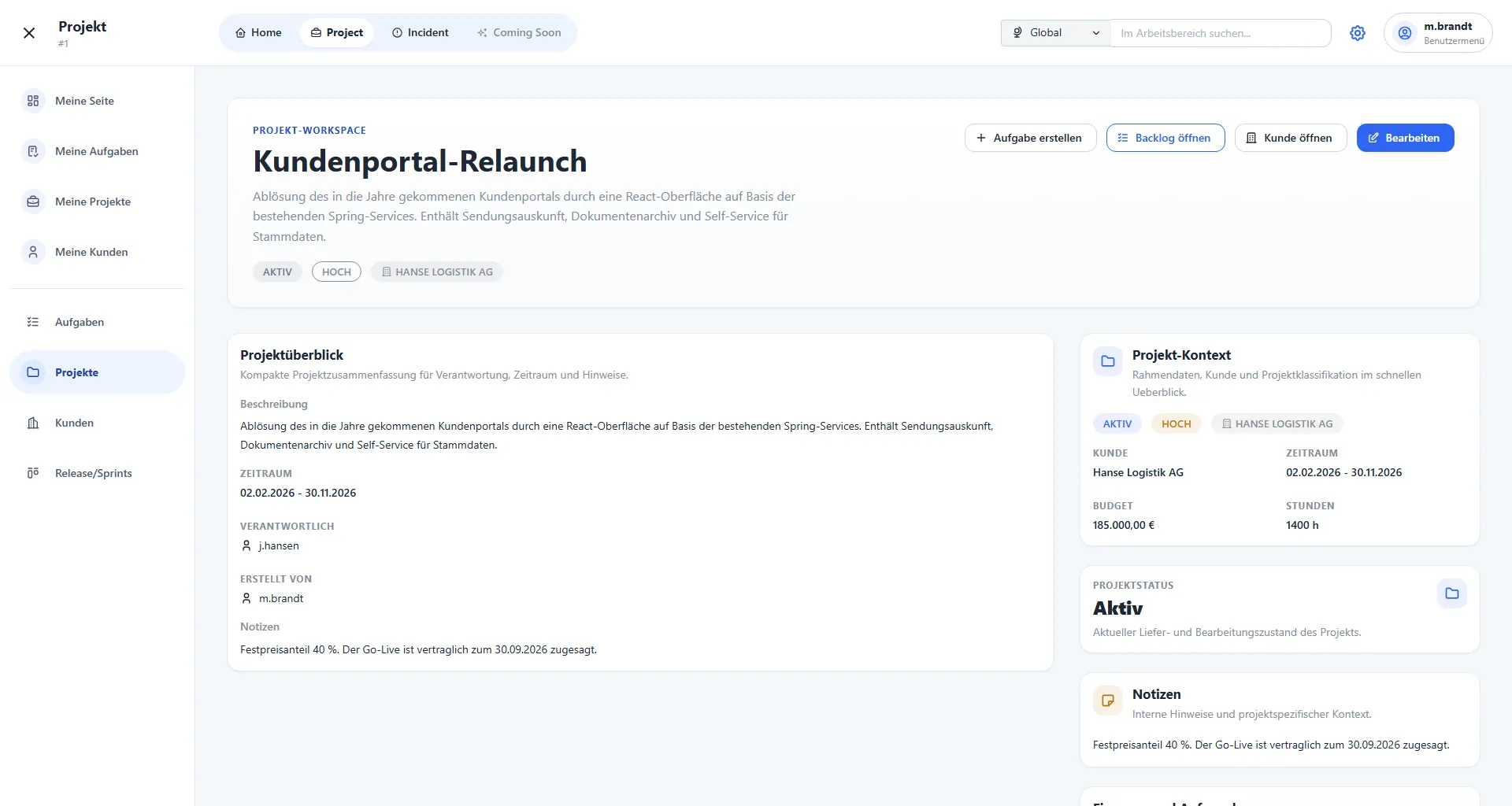The height and width of the screenshot is (806, 1512).
Task: Open the Home tab
Action: coord(258,33)
